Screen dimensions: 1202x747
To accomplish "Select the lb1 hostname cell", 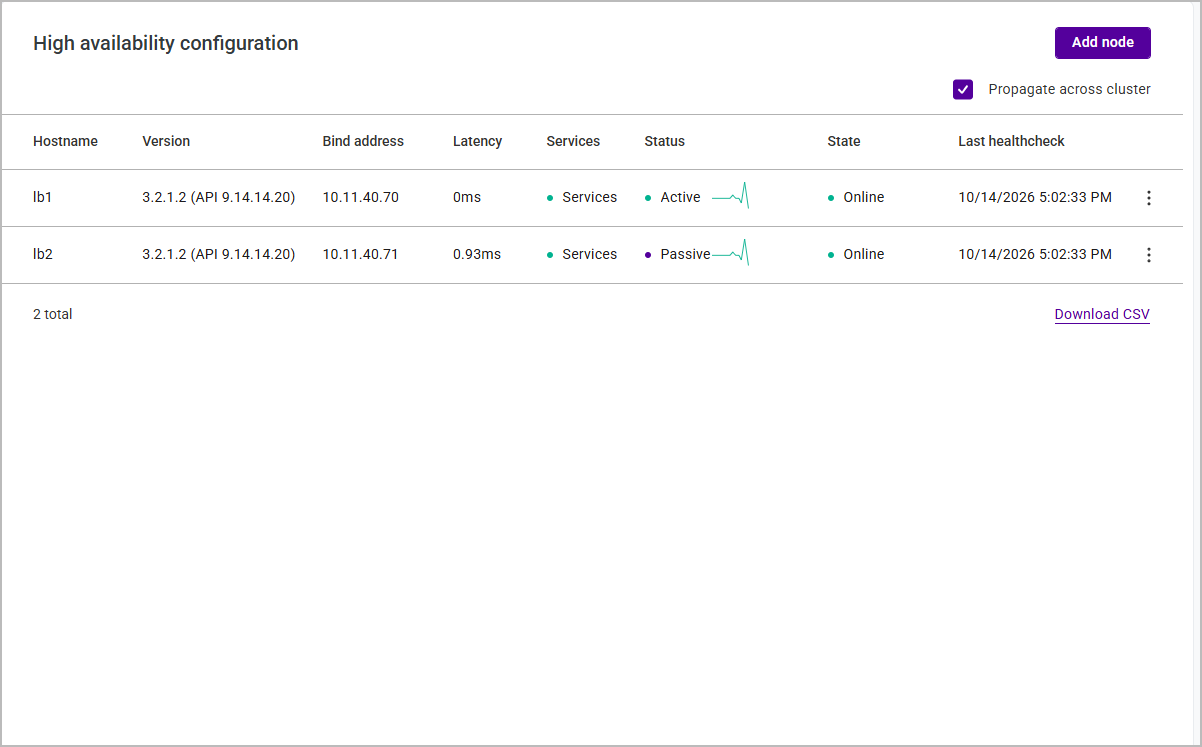I will 42,197.
